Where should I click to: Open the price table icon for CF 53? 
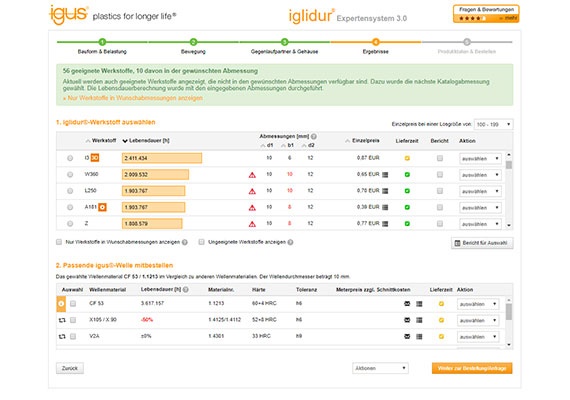point(419,304)
